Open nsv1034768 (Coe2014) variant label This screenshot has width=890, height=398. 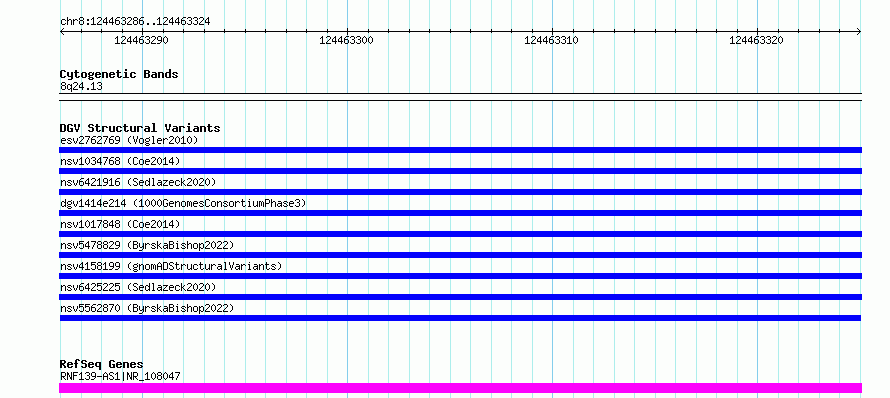pyautogui.click(x=120, y=161)
